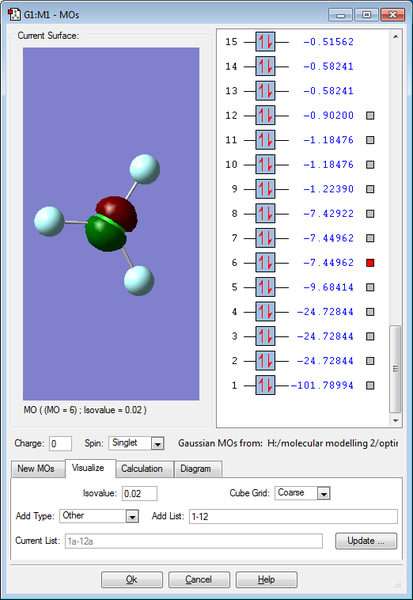Click the Ok button
This screenshot has width=413, height=600.
(x=132, y=580)
